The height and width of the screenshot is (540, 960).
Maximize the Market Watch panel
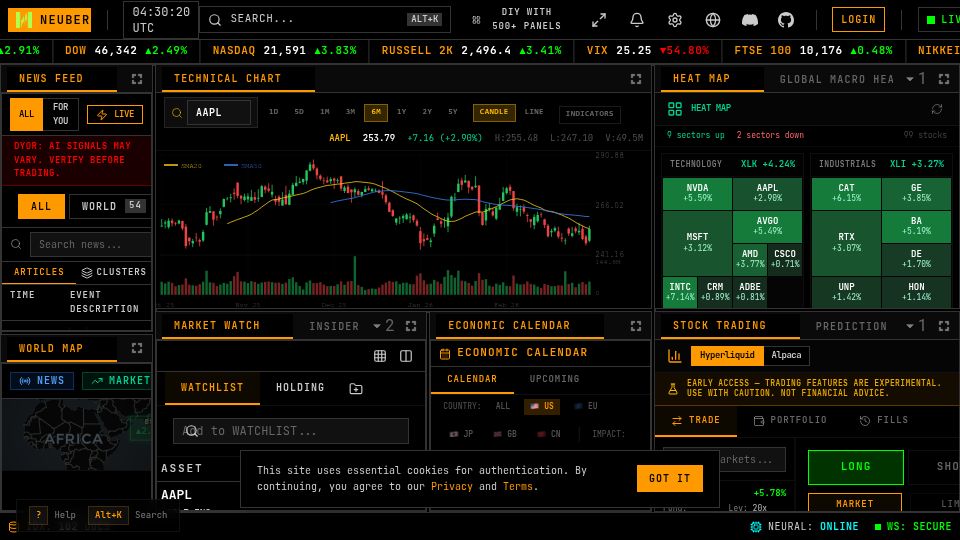411,326
